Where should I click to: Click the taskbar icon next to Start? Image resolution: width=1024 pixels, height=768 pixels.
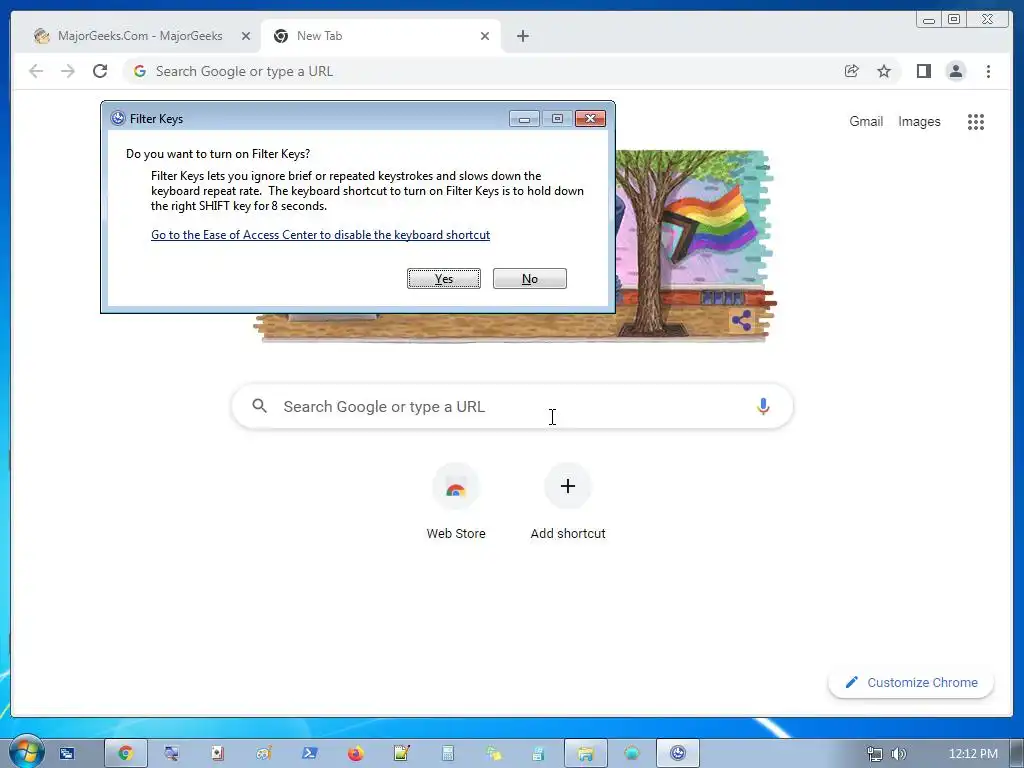pyautogui.click(x=67, y=754)
